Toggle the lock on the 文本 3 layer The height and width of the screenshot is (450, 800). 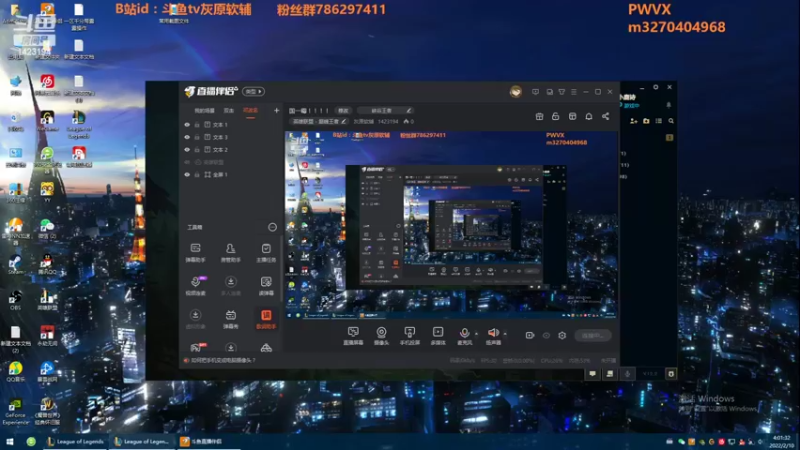click(197, 137)
